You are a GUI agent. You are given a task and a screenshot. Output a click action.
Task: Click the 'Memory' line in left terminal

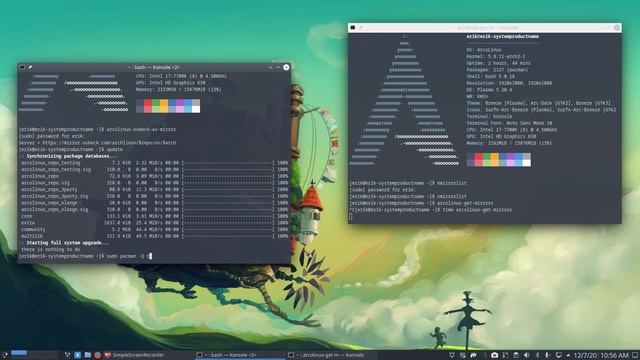click(x=179, y=89)
